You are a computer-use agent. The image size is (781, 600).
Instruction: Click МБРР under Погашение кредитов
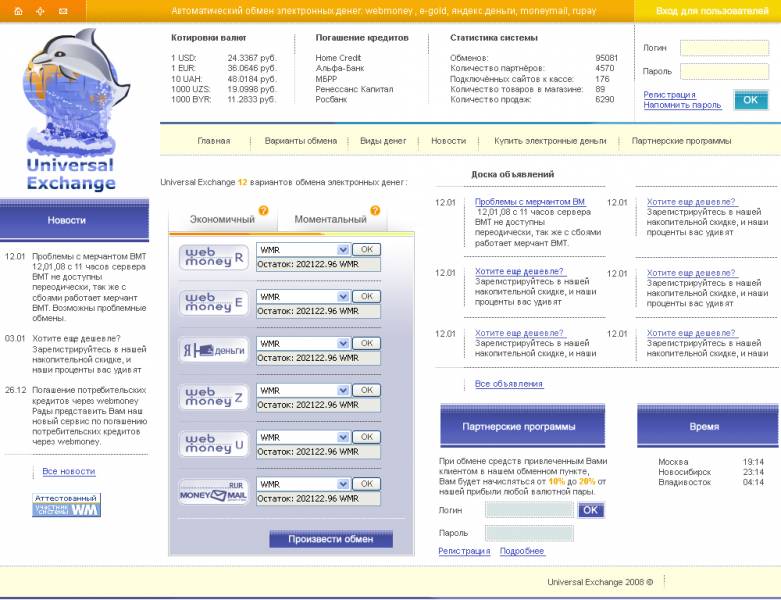tap(326, 79)
